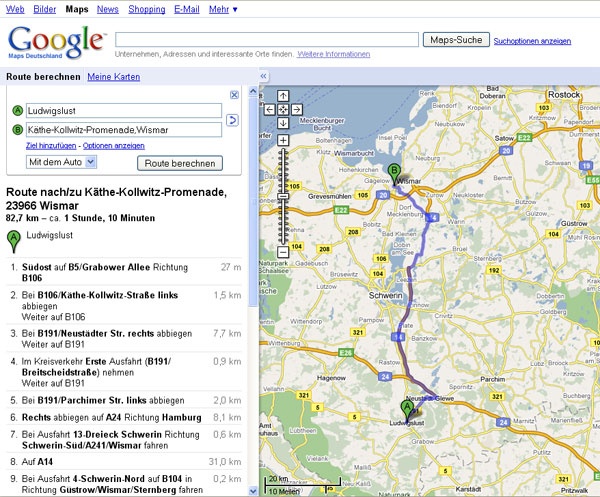Click the Rostock city label on map
600x497 pixels.
tap(564, 95)
